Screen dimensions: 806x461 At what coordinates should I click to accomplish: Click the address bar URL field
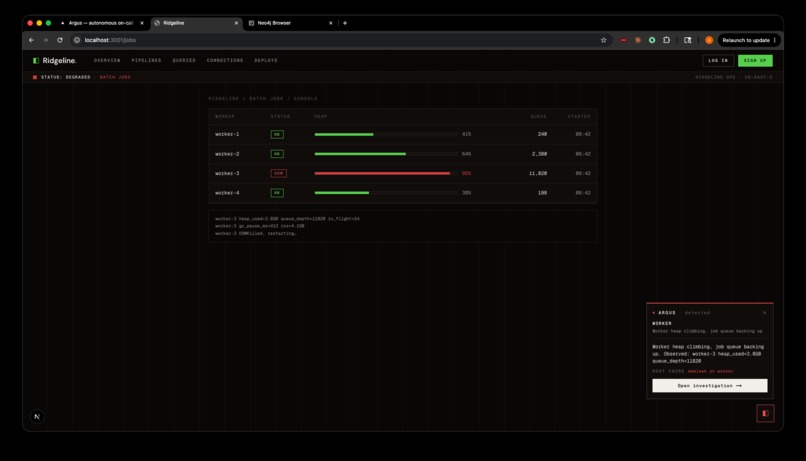tap(339, 40)
